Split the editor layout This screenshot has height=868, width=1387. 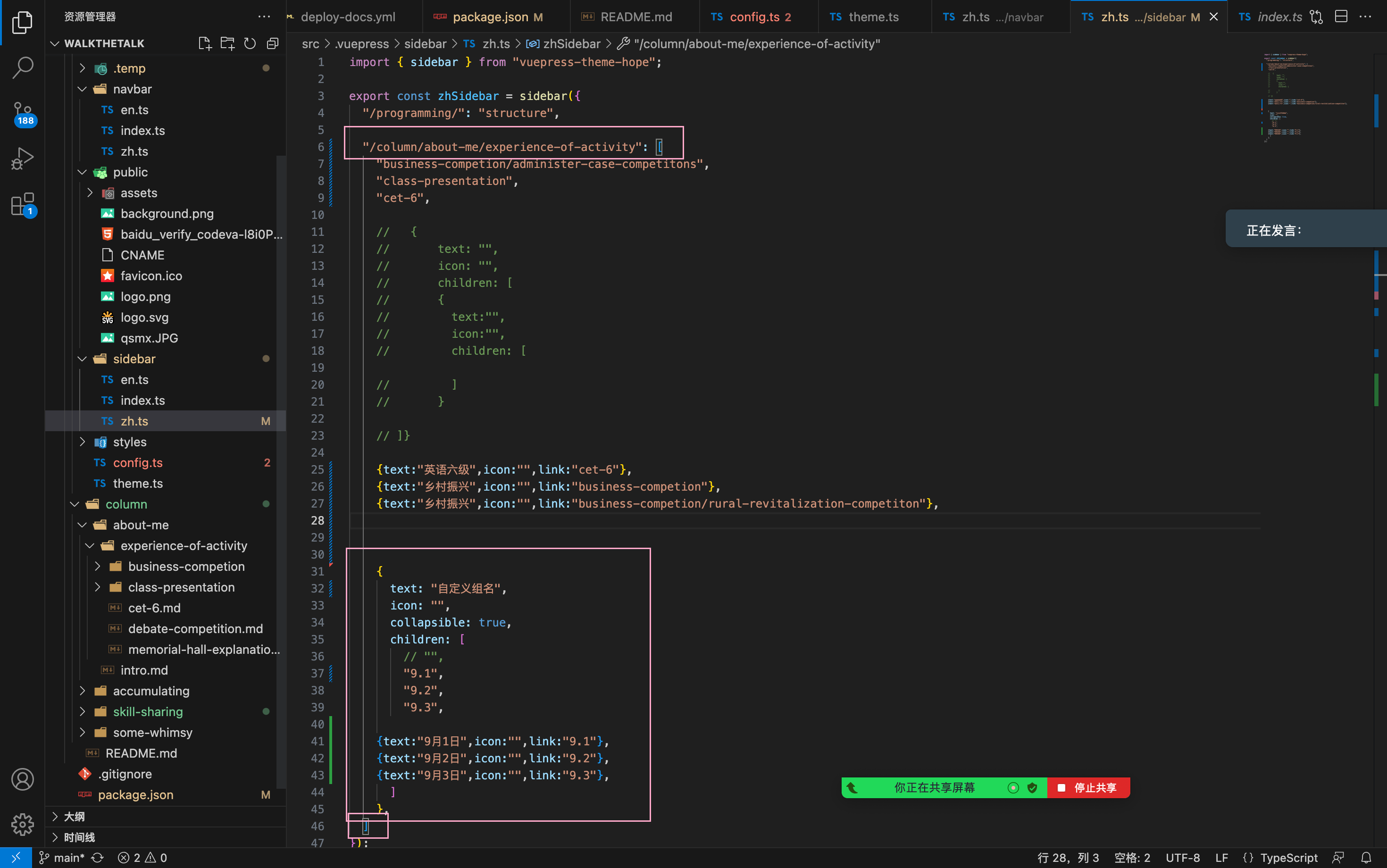[1341, 17]
